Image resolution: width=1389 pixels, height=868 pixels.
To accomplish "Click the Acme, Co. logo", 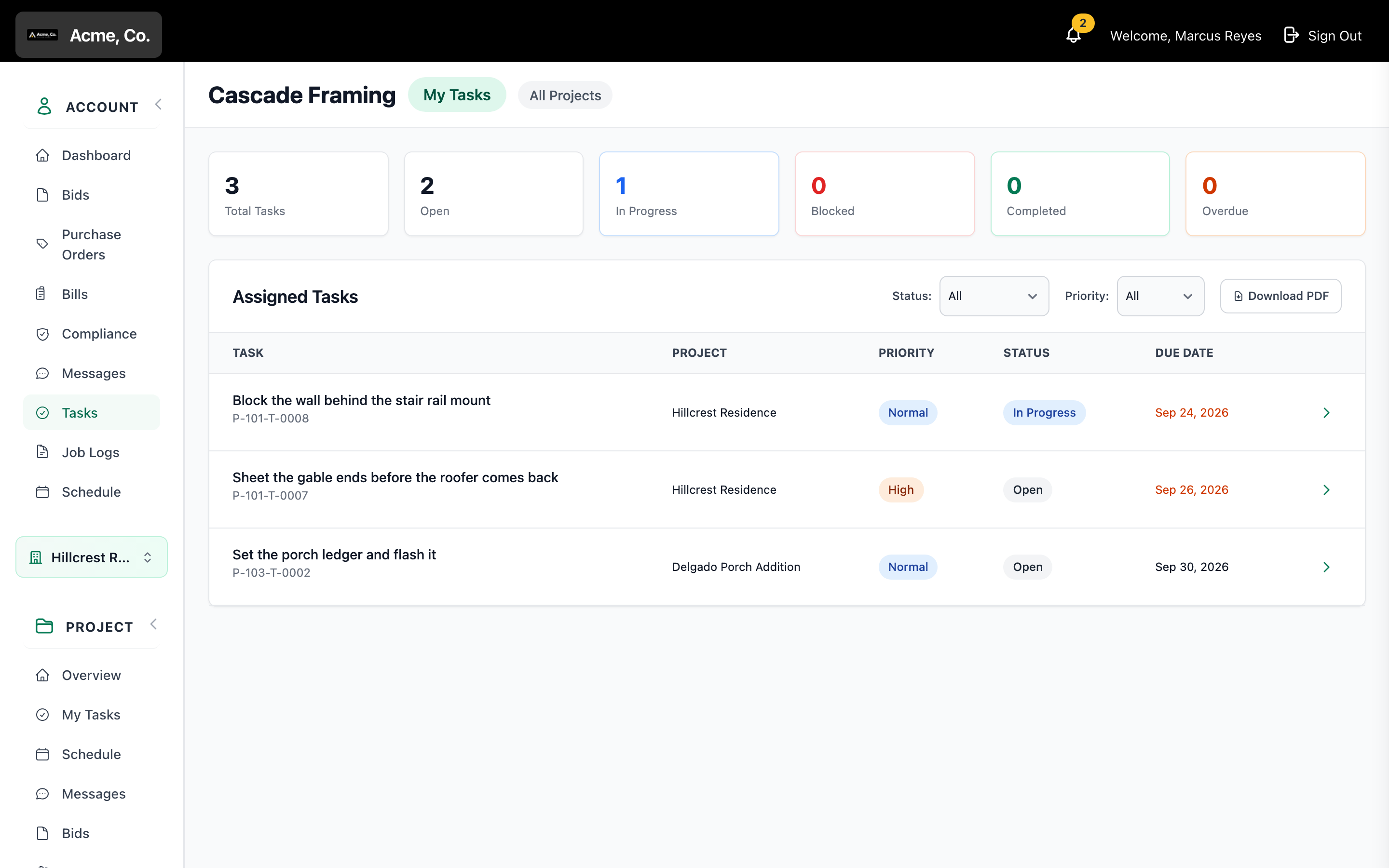I will [42, 35].
